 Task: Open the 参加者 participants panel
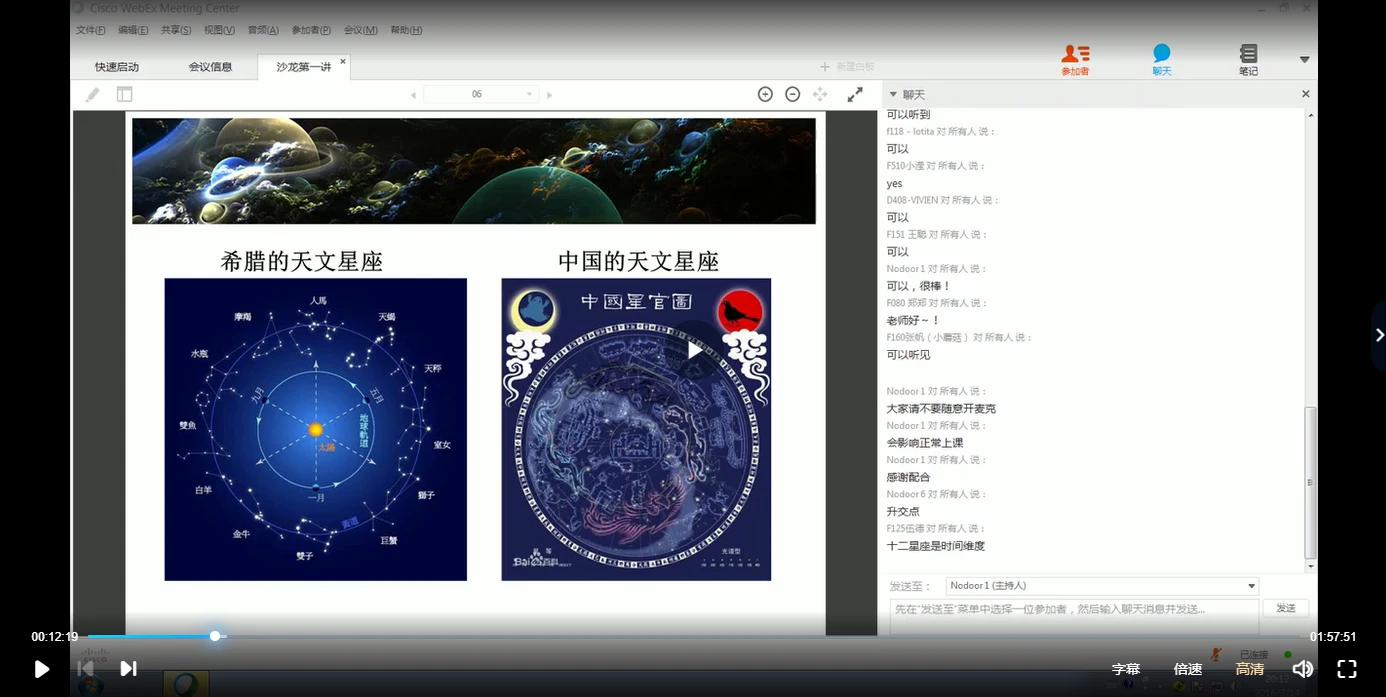(x=1075, y=60)
